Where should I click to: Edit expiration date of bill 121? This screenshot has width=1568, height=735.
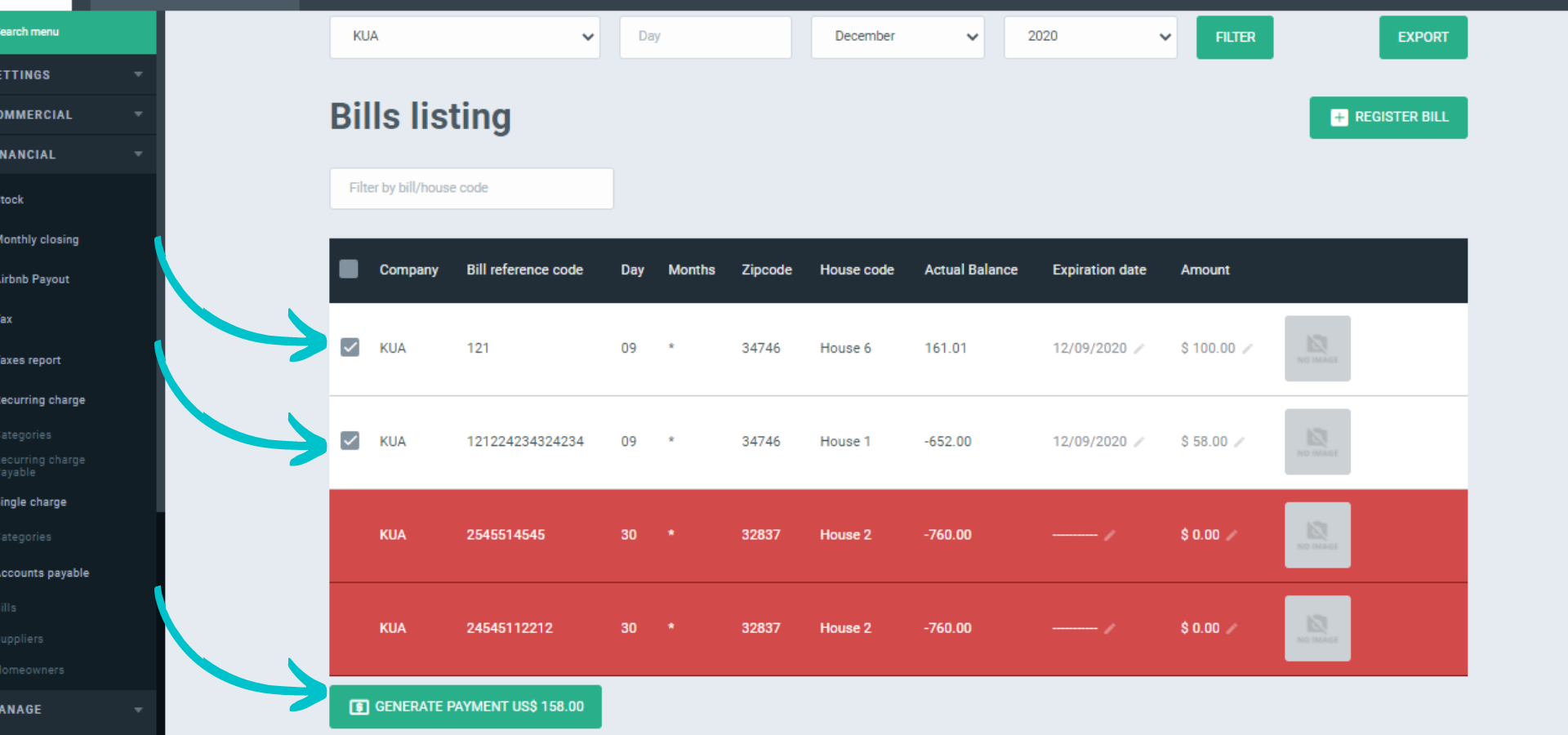tap(1138, 349)
